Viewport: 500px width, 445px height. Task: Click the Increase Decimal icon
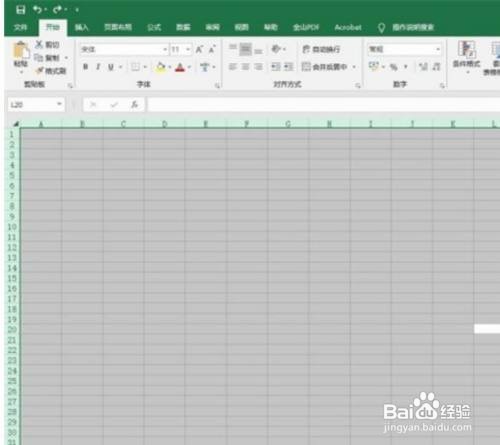click(423, 67)
